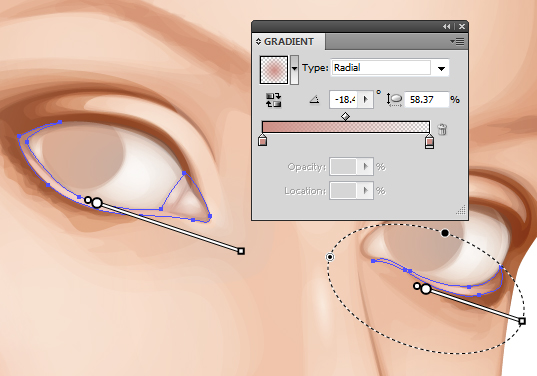Click gradient annotator origin on right eye
537x376 pixels.
(426, 289)
